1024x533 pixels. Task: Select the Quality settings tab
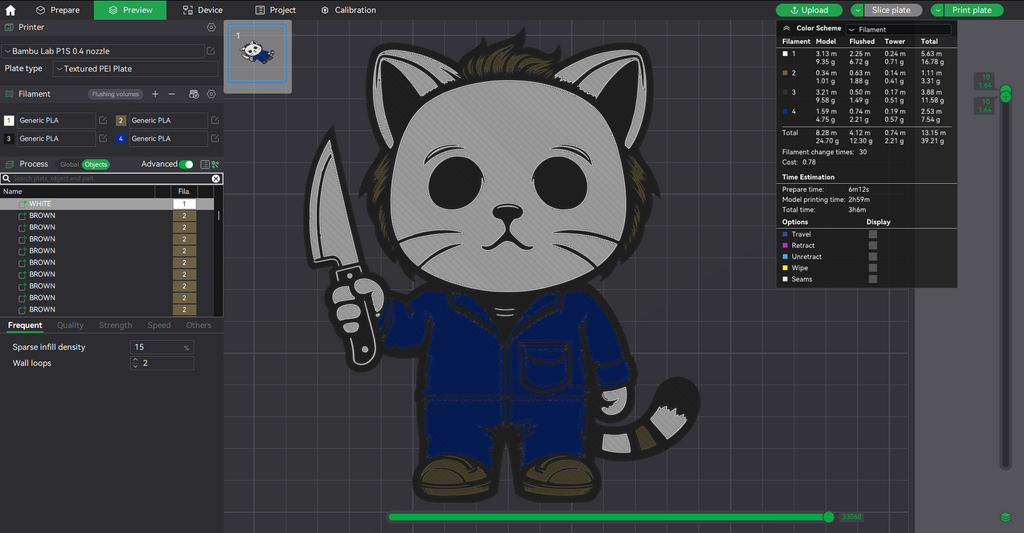tap(70, 325)
